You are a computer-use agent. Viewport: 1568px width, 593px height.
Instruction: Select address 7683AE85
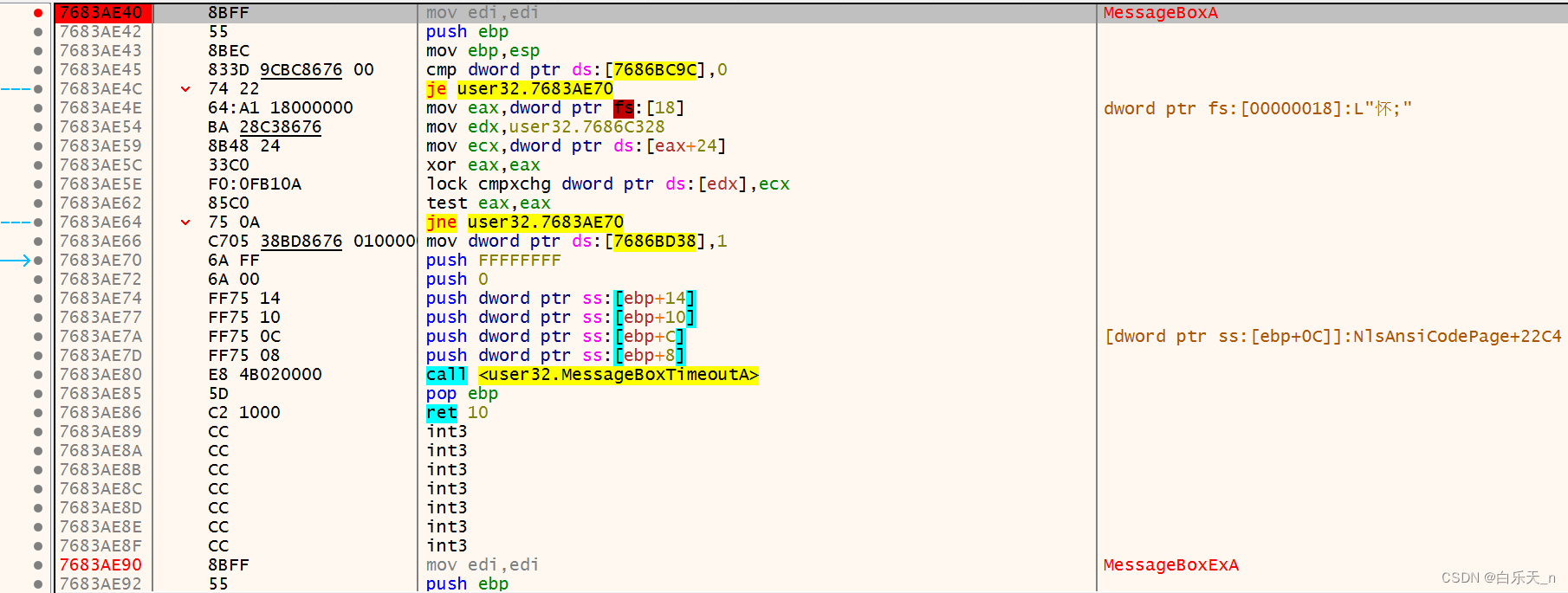tap(100, 394)
